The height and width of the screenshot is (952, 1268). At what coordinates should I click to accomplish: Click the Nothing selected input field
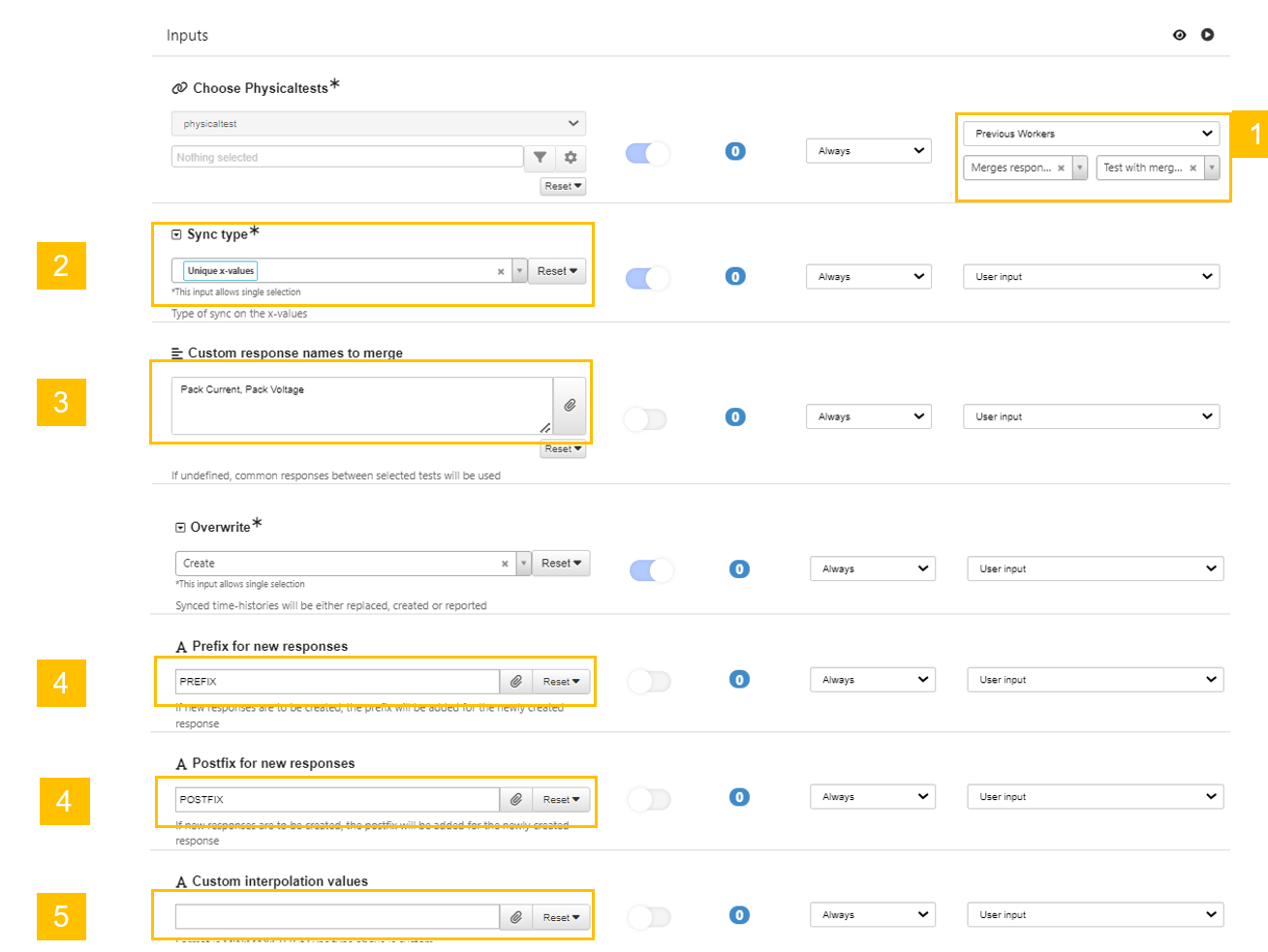pos(348,157)
